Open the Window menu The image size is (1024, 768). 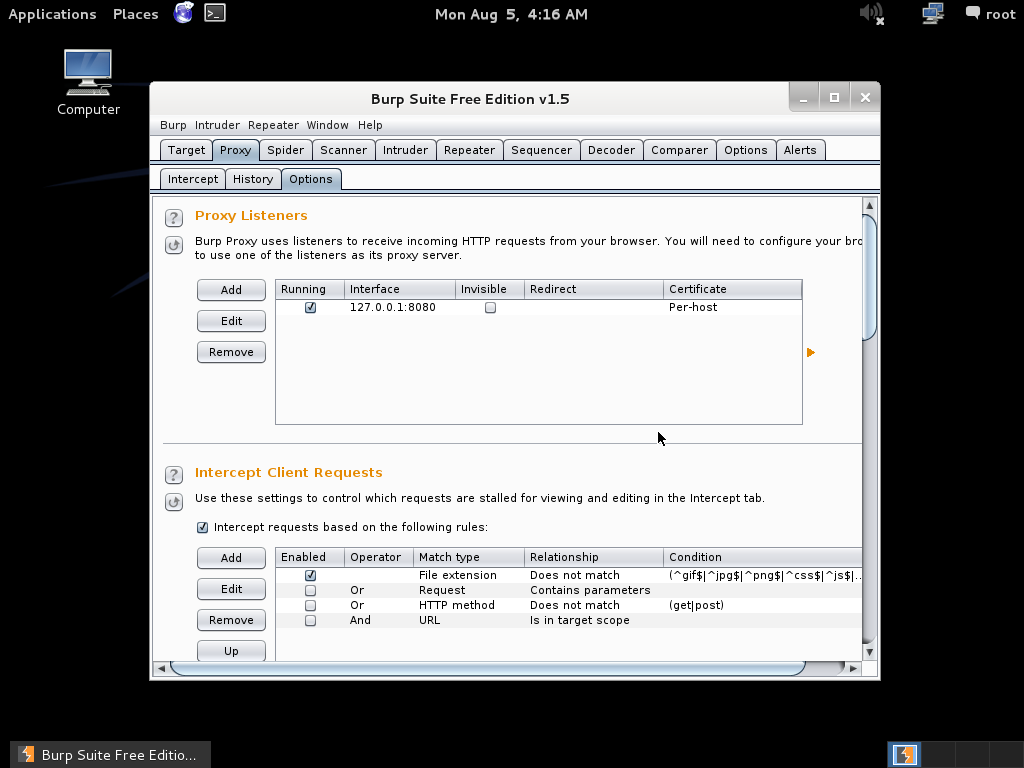coord(327,125)
